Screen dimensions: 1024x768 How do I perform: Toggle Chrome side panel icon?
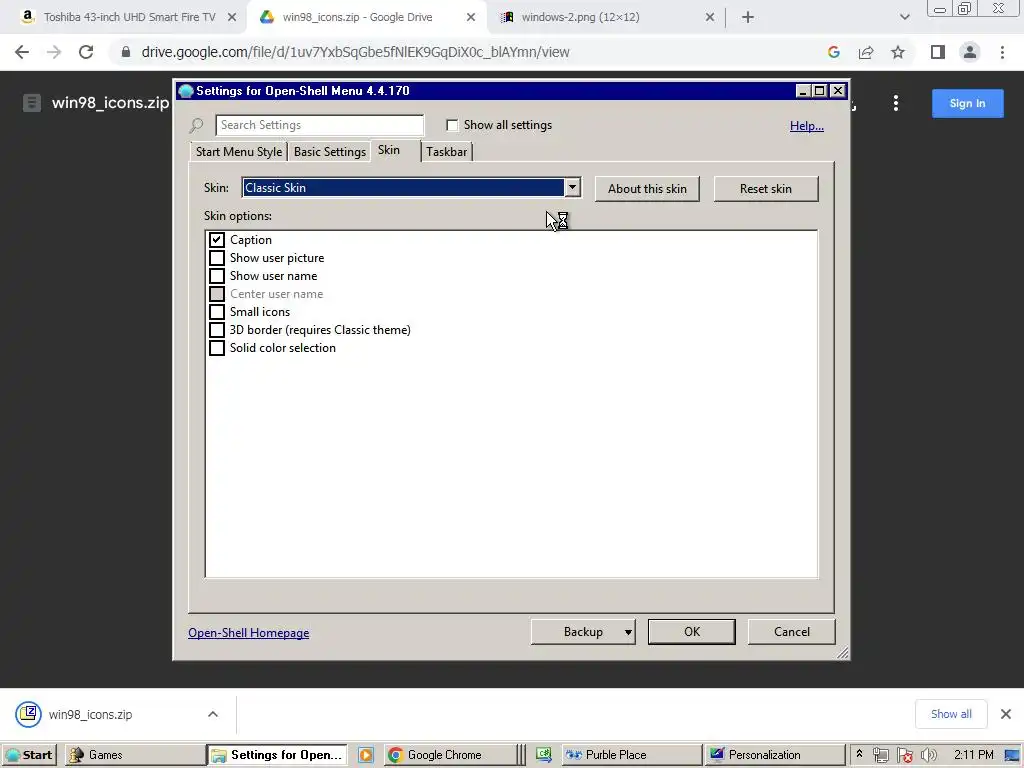tap(938, 52)
